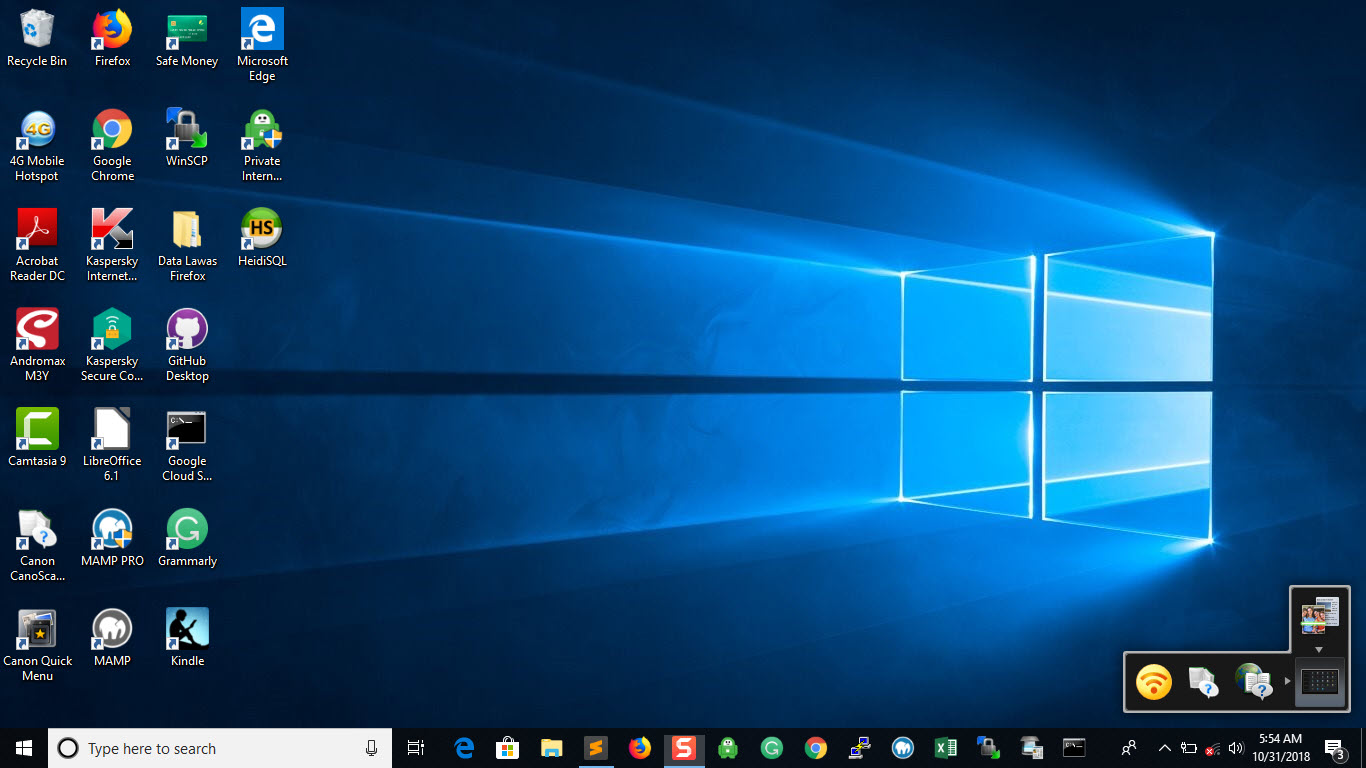Launch Excel from the taskbar
The image size is (1366, 768).
click(945, 748)
